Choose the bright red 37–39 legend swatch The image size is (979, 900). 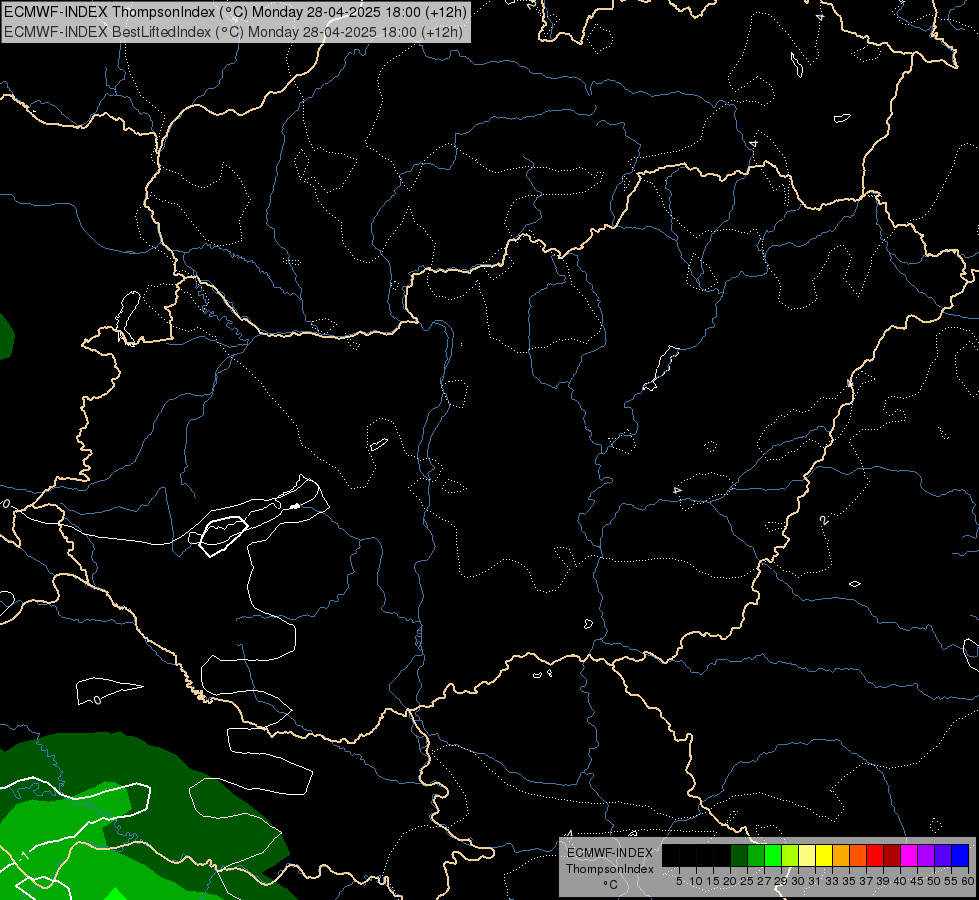point(874,856)
